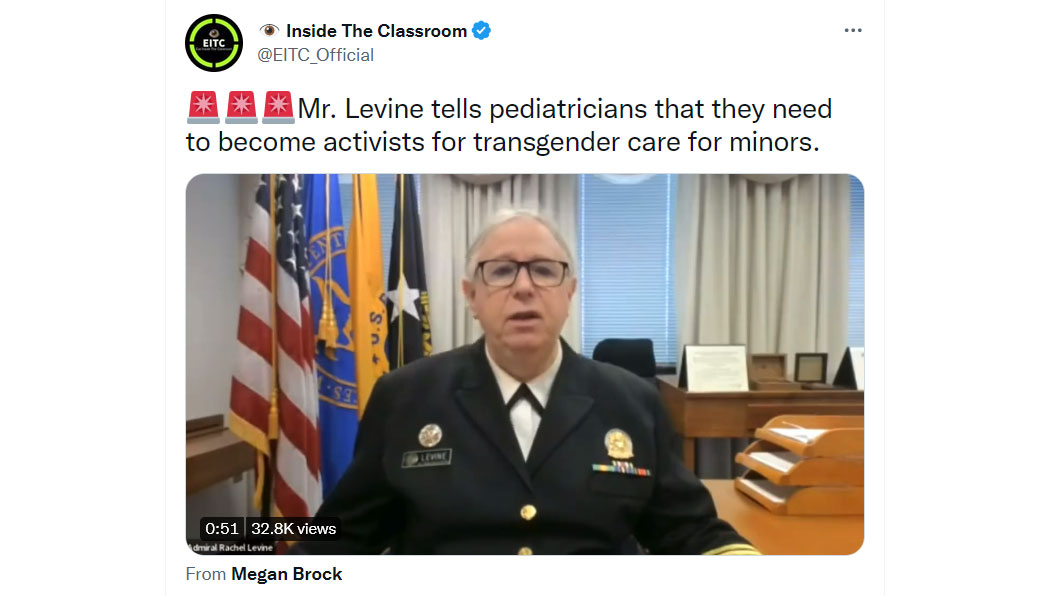The width and height of the screenshot is (1050, 596).
Task: Click the blue verified badge
Action: [x=481, y=31]
